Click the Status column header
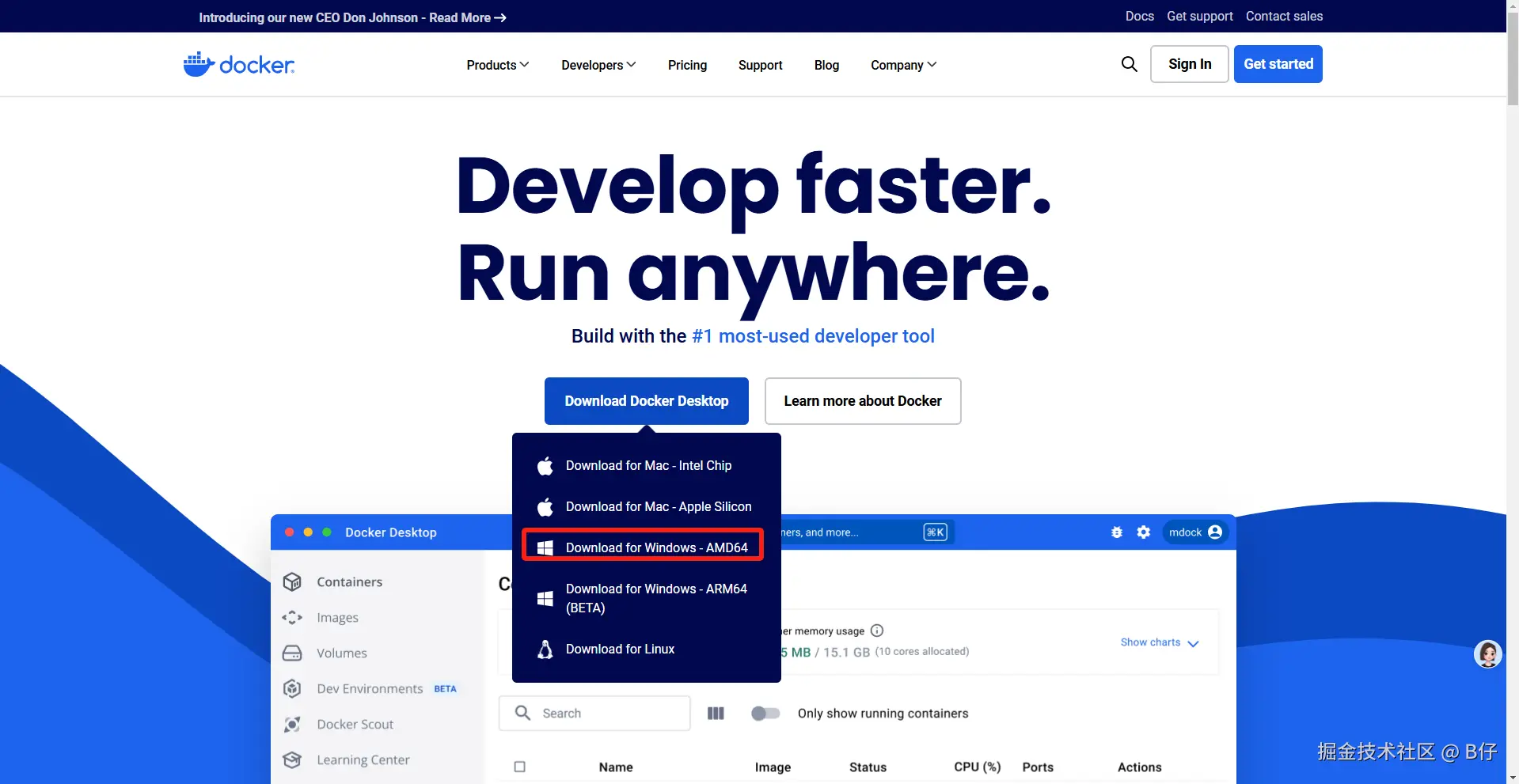1519x784 pixels. click(868, 767)
